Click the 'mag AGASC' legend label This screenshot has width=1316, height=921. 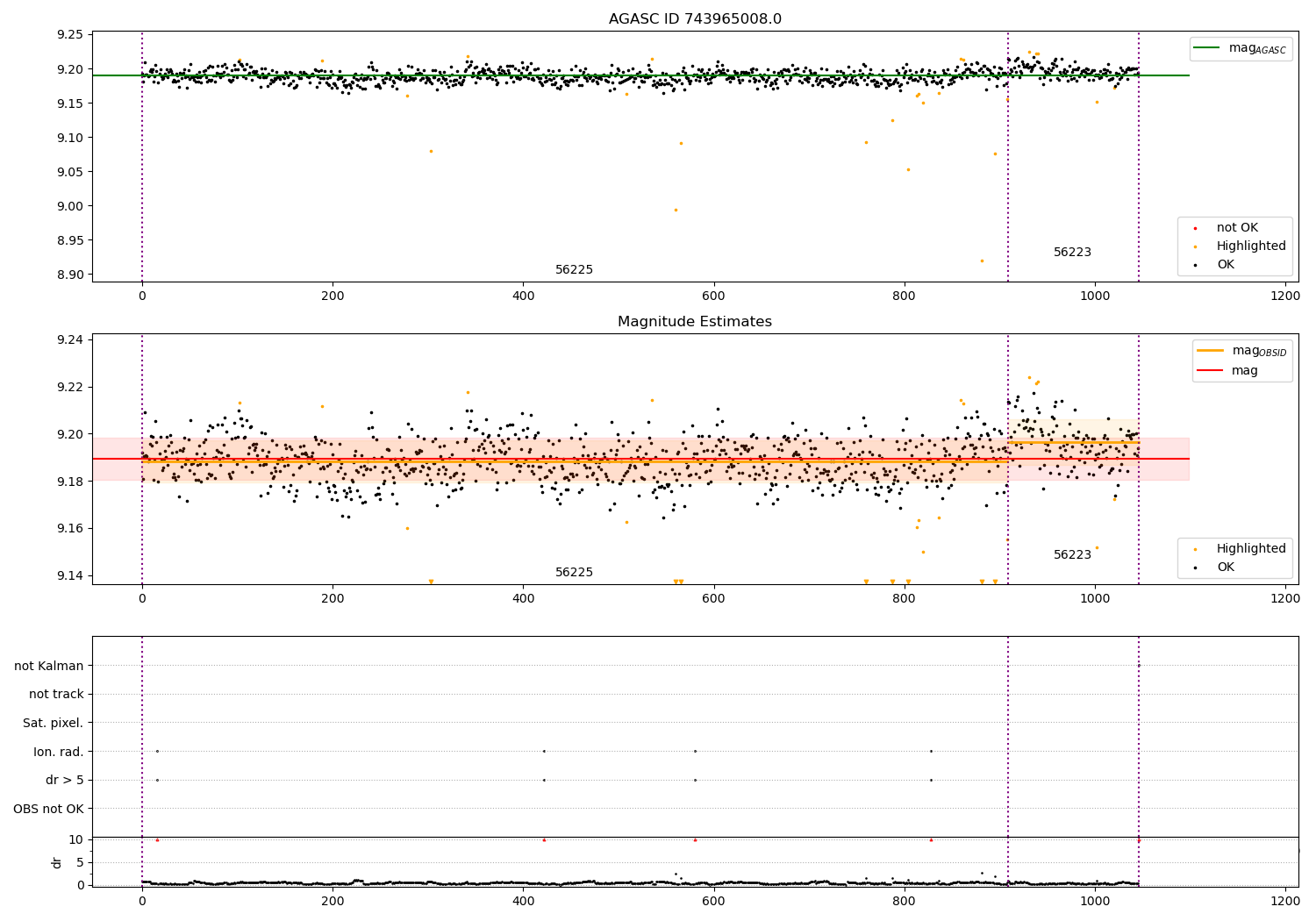[x=1257, y=49]
